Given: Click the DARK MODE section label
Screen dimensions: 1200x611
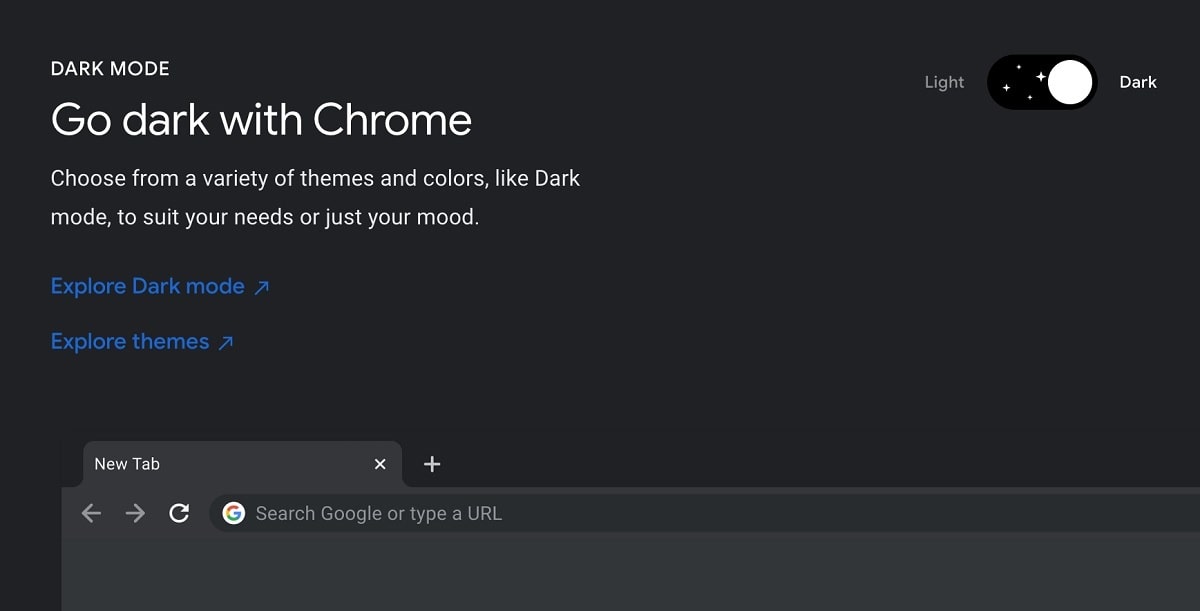Looking at the screenshot, I should pos(110,69).
